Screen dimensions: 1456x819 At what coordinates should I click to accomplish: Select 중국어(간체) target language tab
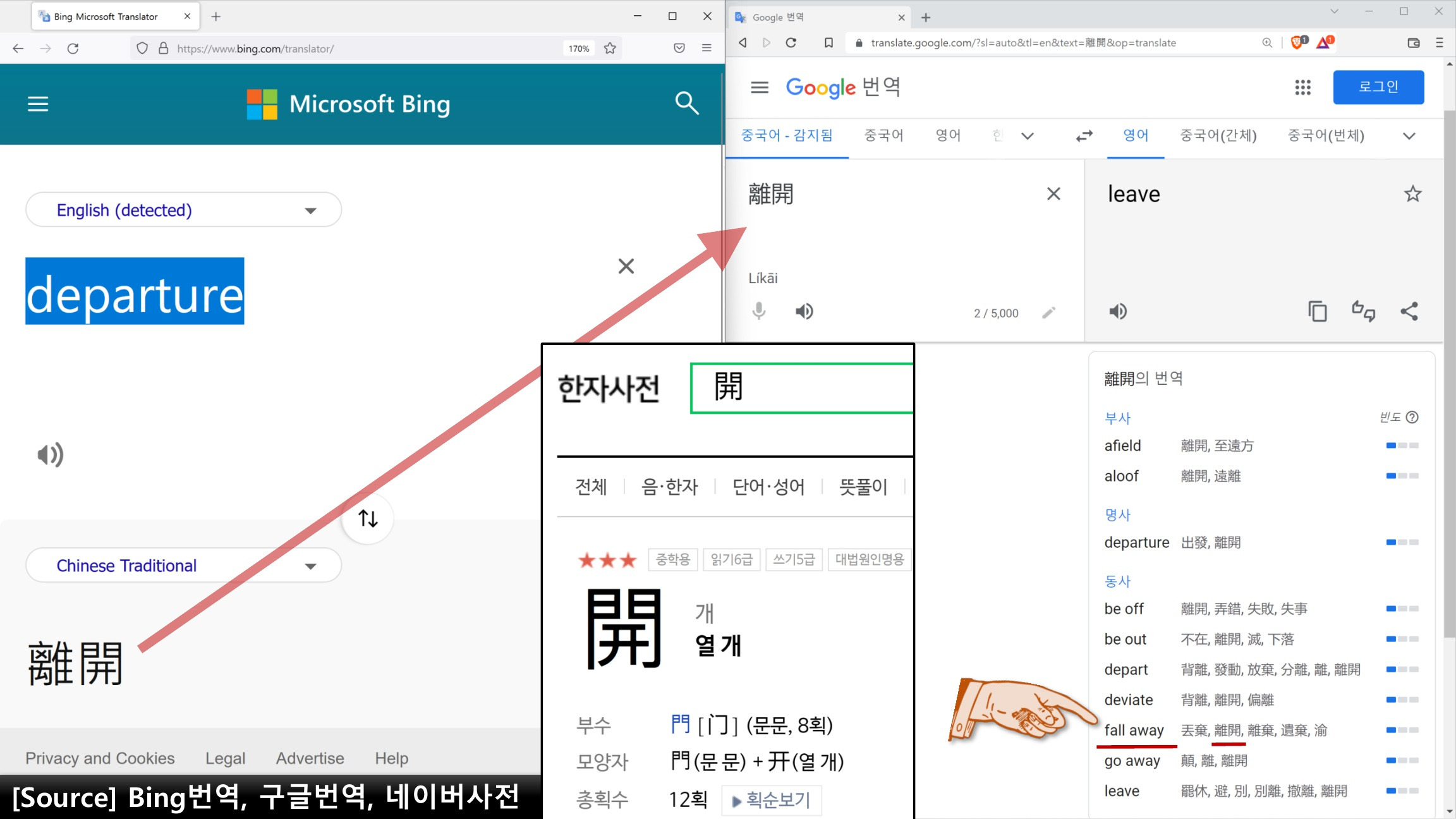point(1218,135)
